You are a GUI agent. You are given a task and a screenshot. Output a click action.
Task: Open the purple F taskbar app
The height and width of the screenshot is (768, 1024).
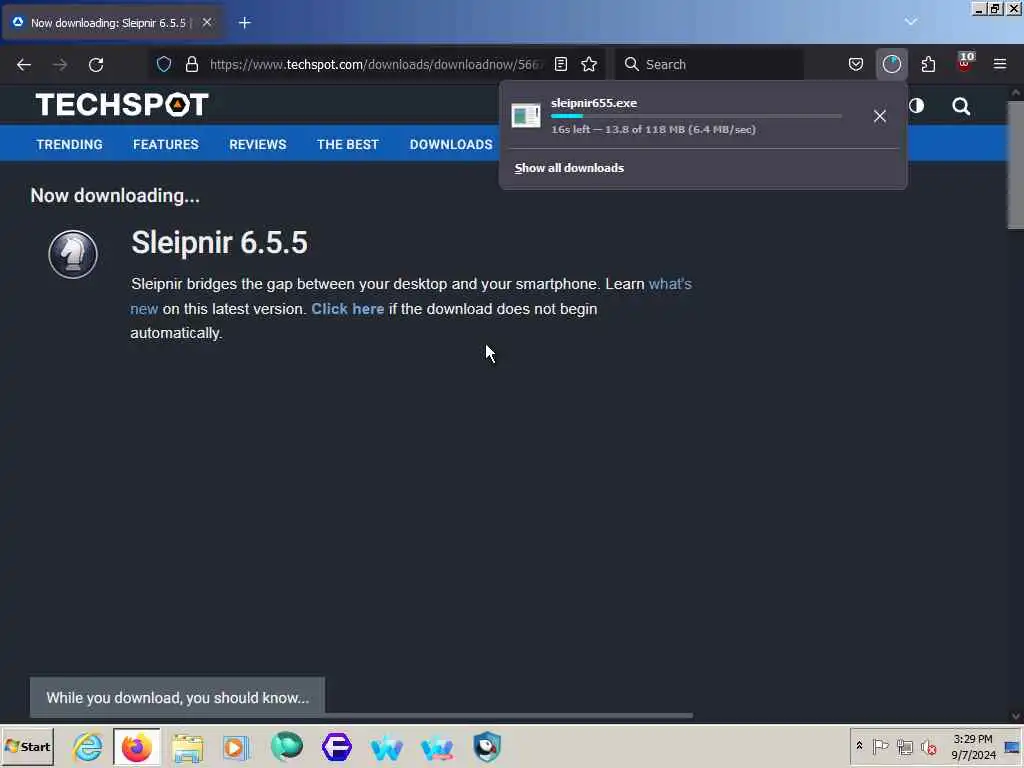(337, 747)
